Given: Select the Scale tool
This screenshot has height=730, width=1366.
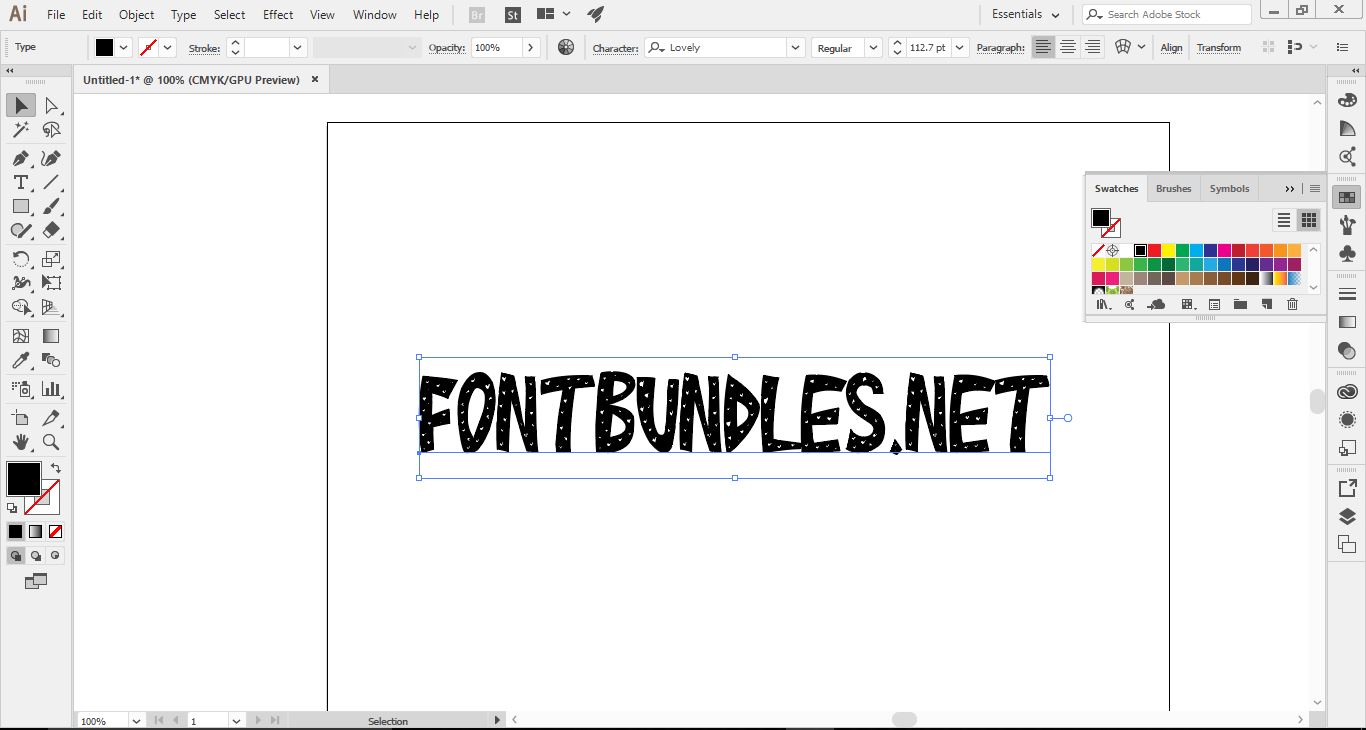Looking at the screenshot, I should (51, 259).
